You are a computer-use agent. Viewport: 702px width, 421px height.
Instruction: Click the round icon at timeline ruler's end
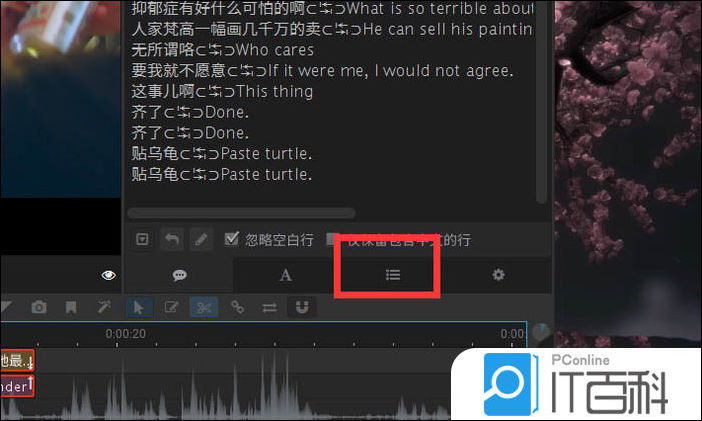[541, 333]
